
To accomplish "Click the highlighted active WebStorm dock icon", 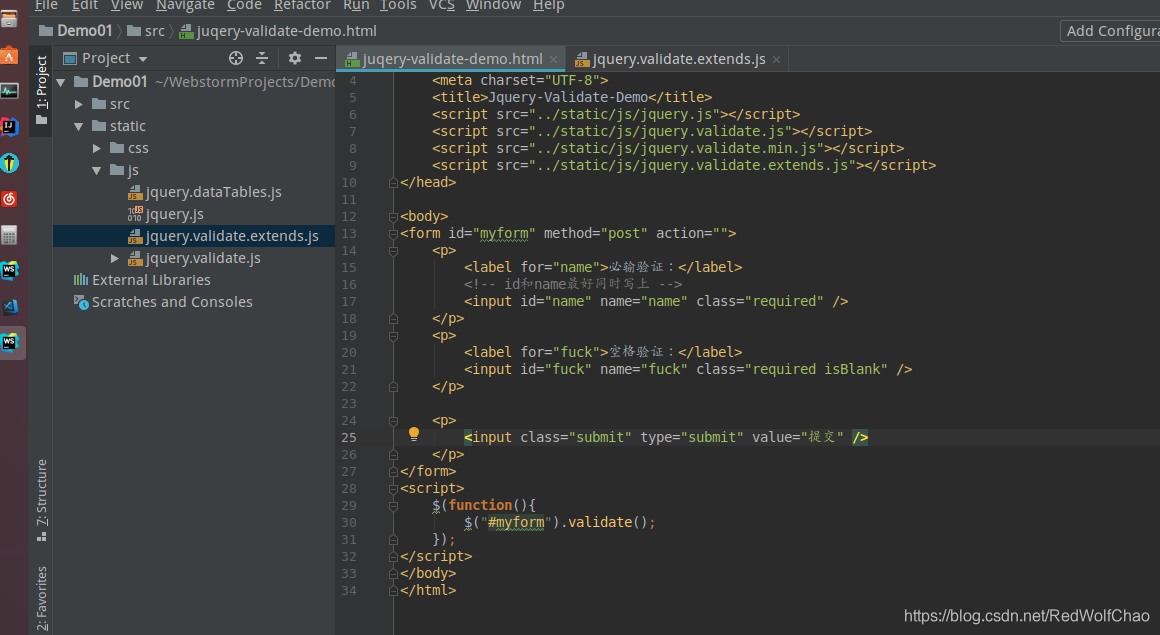I will coord(9,343).
